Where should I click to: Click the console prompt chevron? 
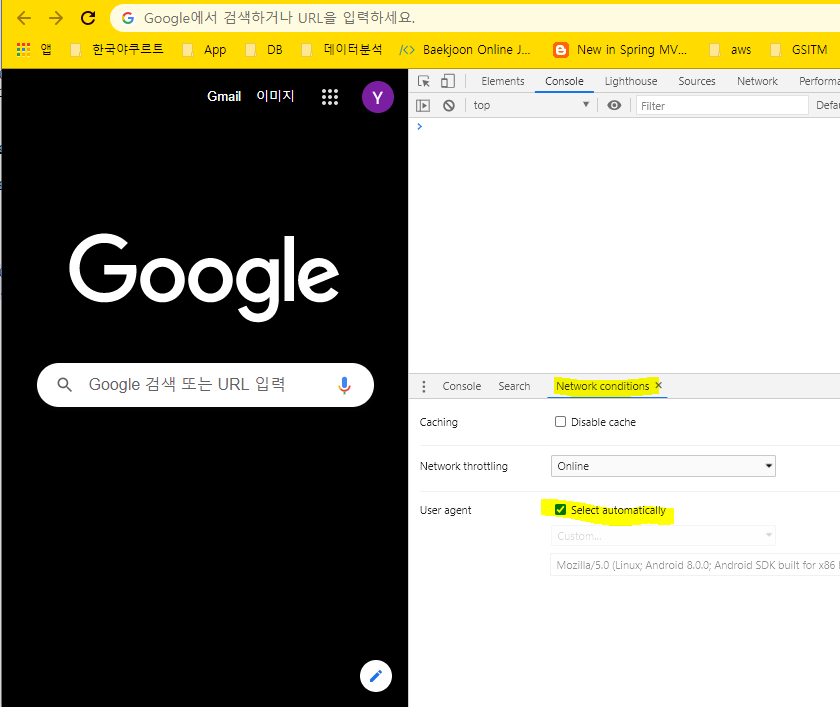tap(419, 126)
